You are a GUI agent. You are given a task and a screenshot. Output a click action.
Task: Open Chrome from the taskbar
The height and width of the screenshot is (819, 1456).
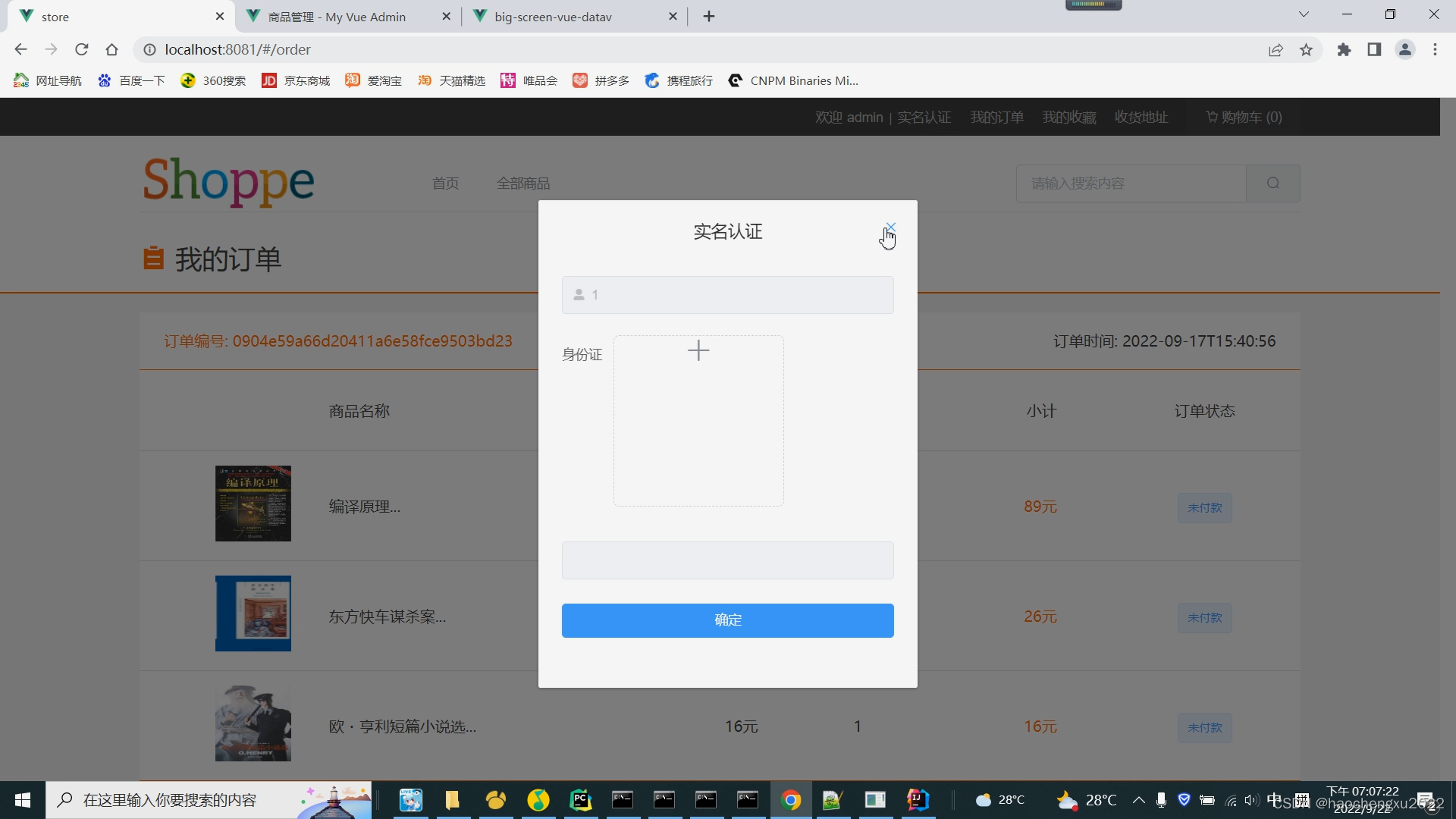tap(790, 800)
